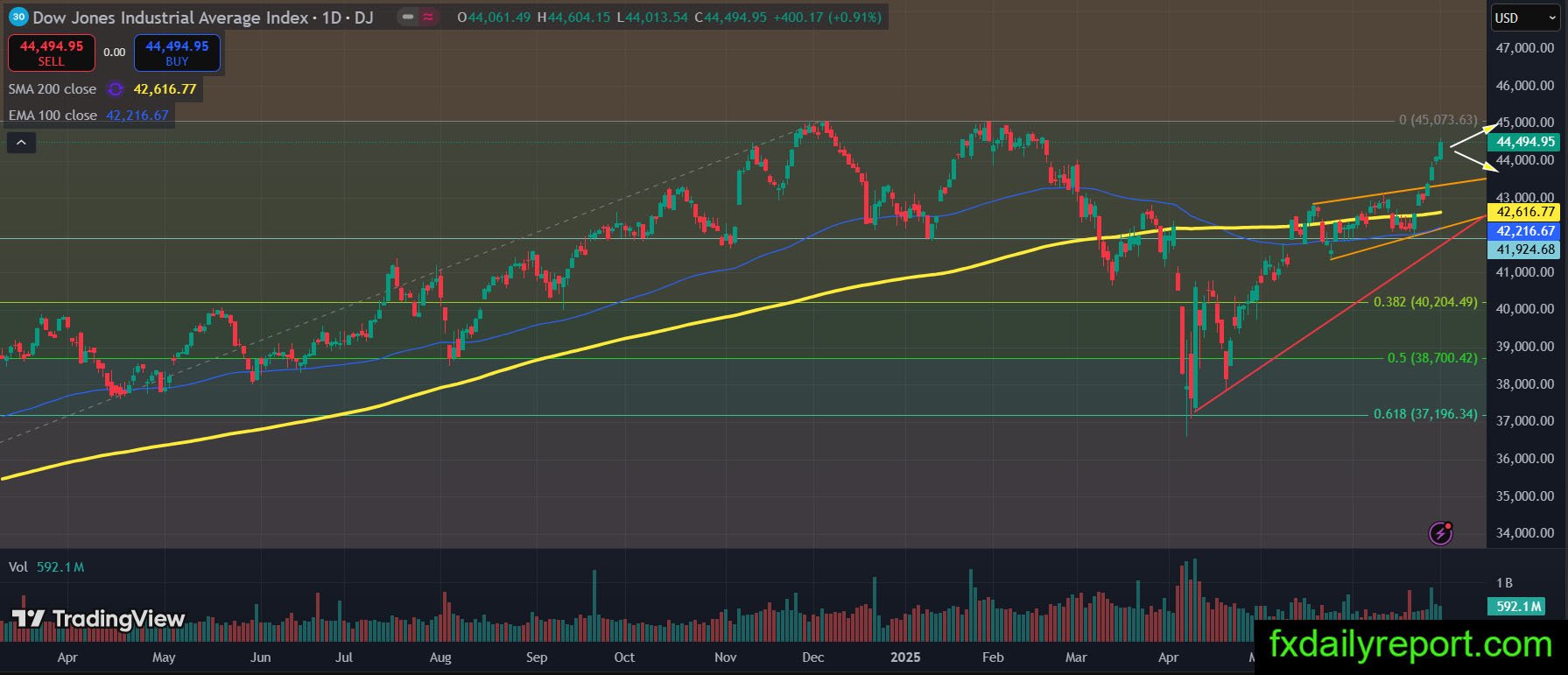Click the green 44,494.95 price axis label
Screen dimensions: 1568x675
[1525, 142]
